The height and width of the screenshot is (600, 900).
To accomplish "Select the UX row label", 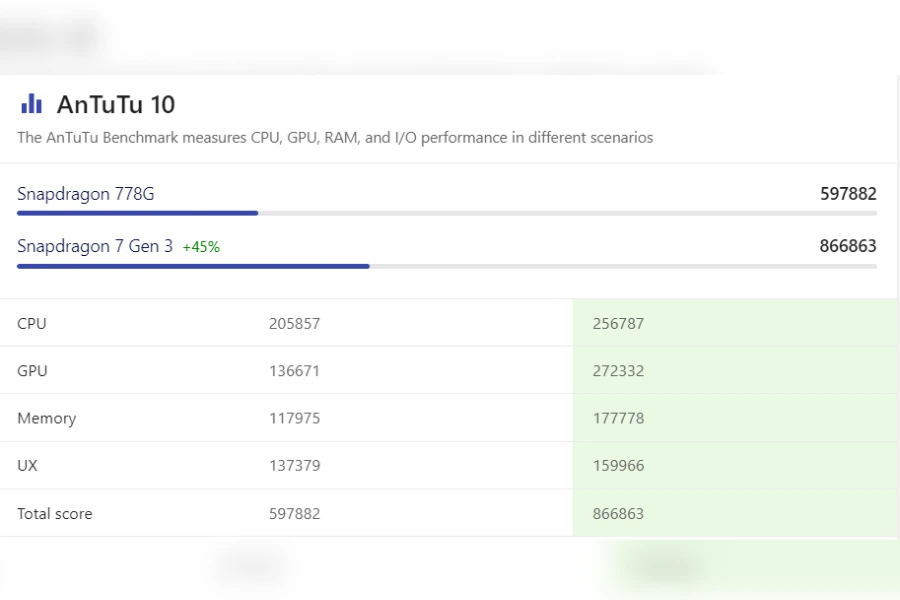I will [28, 466].
